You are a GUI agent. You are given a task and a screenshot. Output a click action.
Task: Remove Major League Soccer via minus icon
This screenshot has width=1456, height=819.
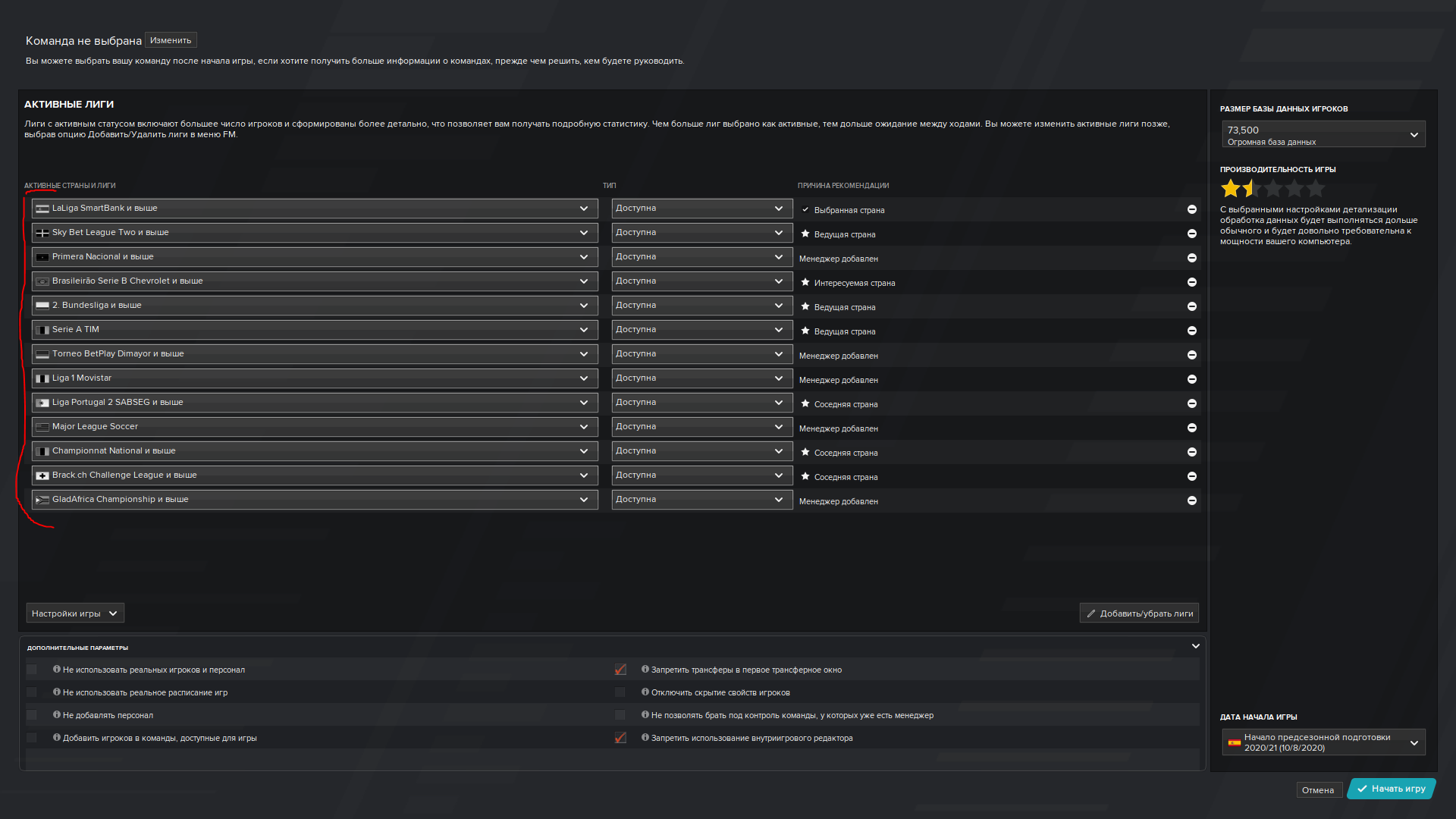[x=1191, y=428]
